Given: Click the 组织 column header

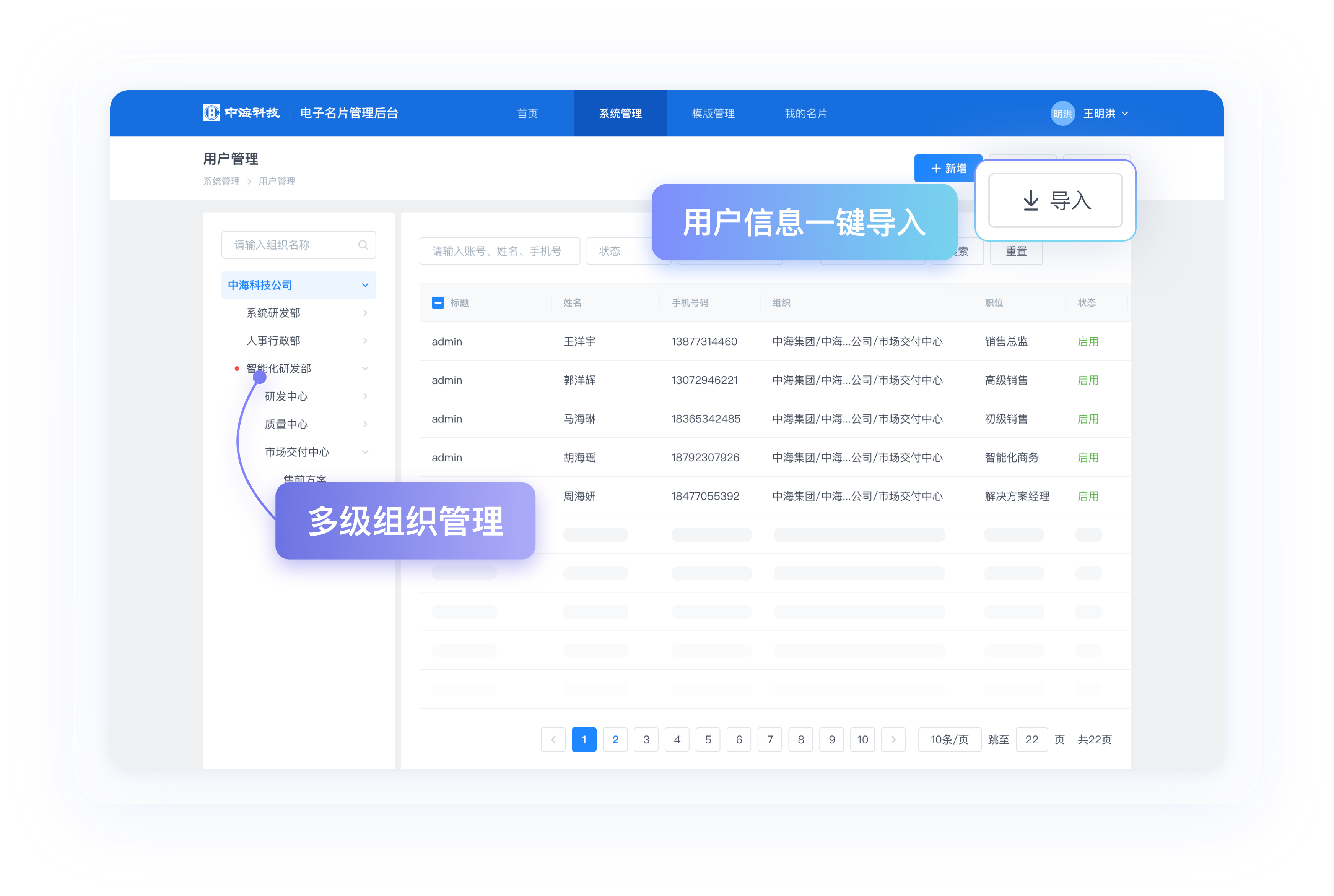Looking at the screenshot, I should pyautogui.click(x=781, y=302).
